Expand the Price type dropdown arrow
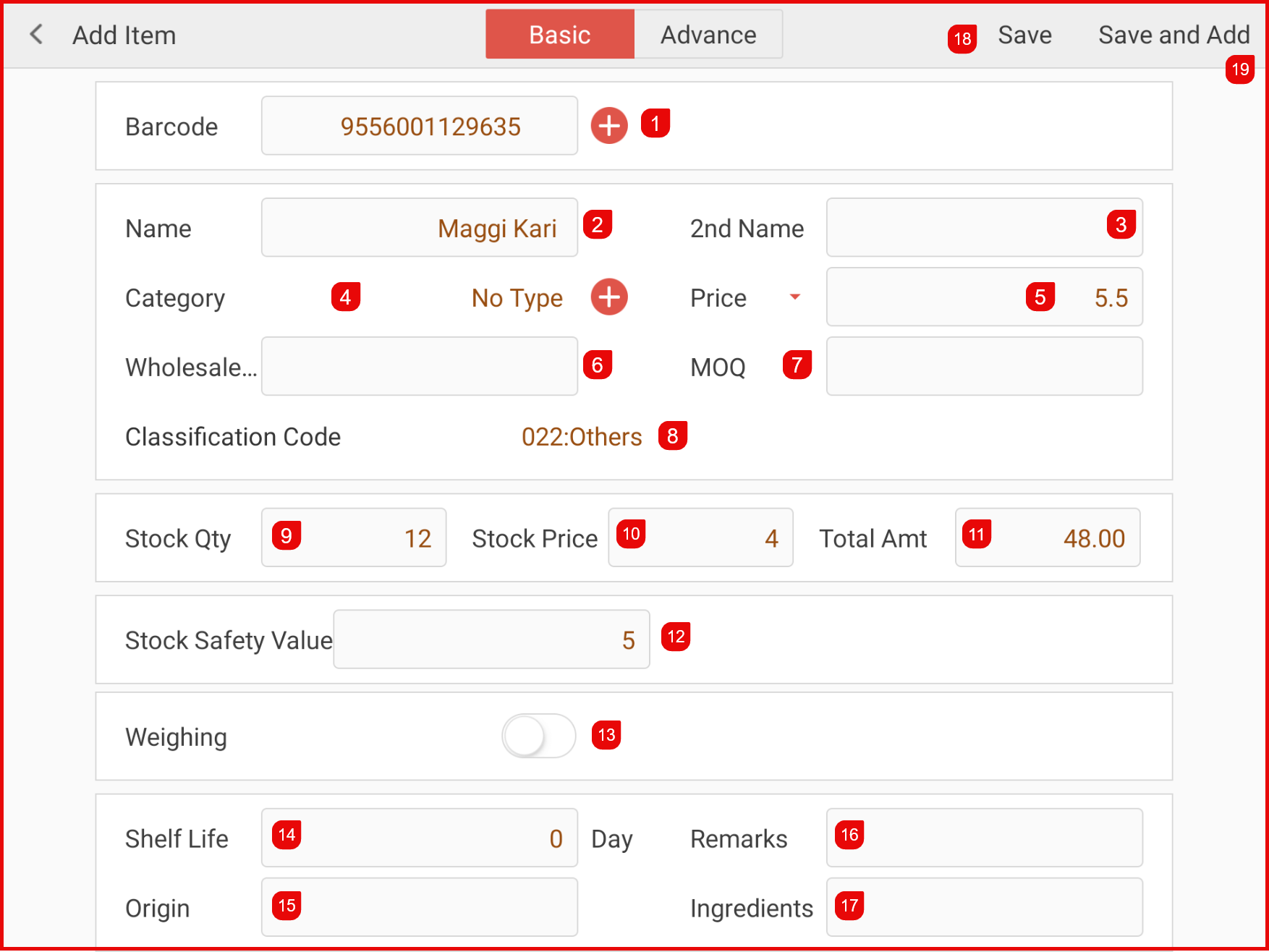The width and height of the screenshot is (1269, 952). [794, 297]
